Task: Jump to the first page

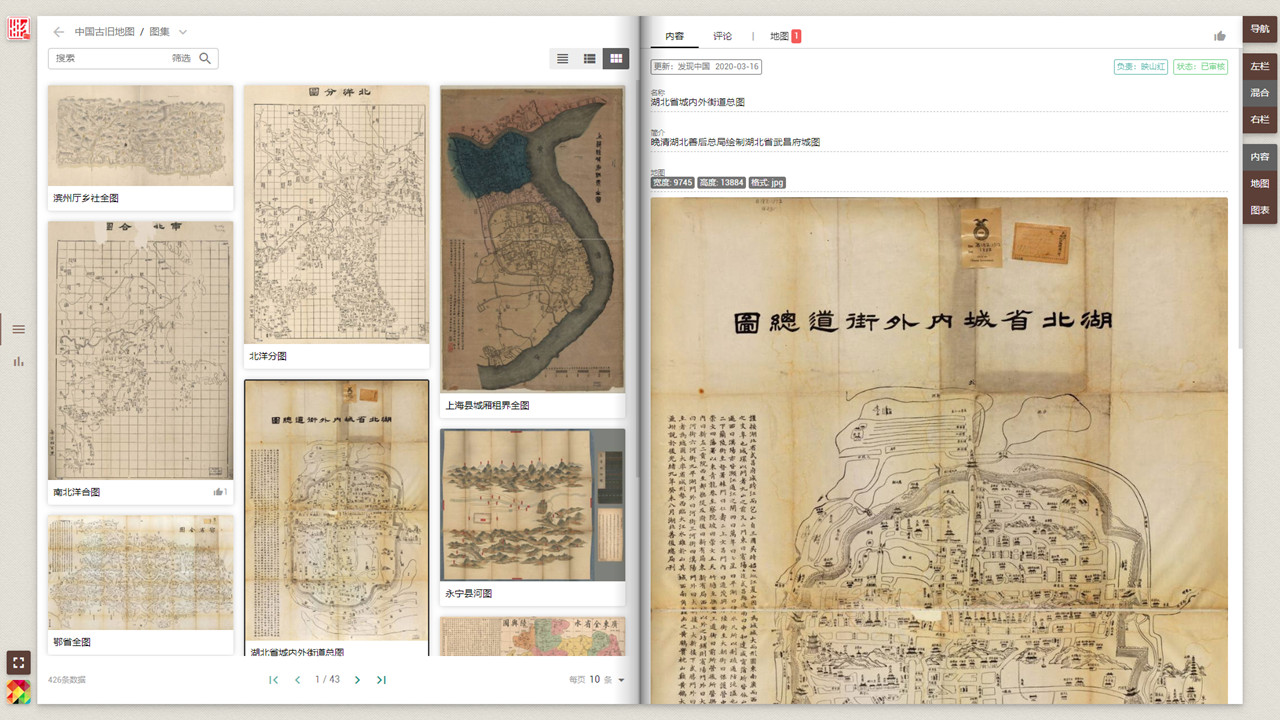Action: pos(273,680)
